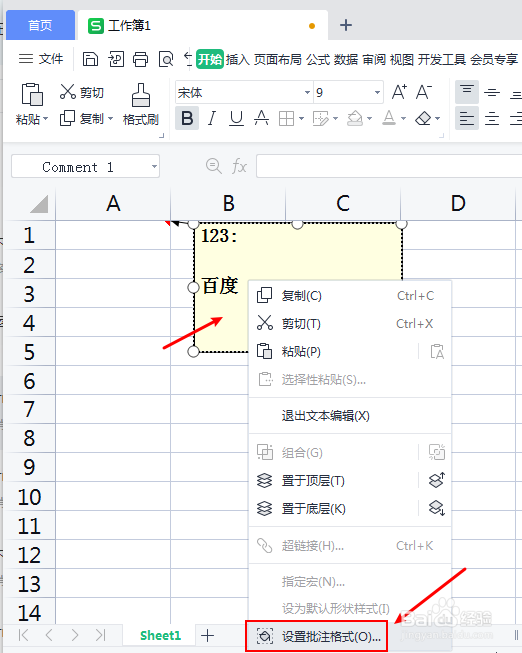Switch to the 数据 ribbon tab
The image size is (522, 653).
[346, 60]
